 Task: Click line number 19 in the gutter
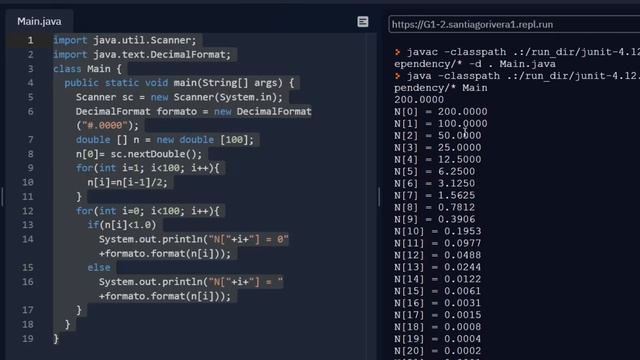point(28,339)
